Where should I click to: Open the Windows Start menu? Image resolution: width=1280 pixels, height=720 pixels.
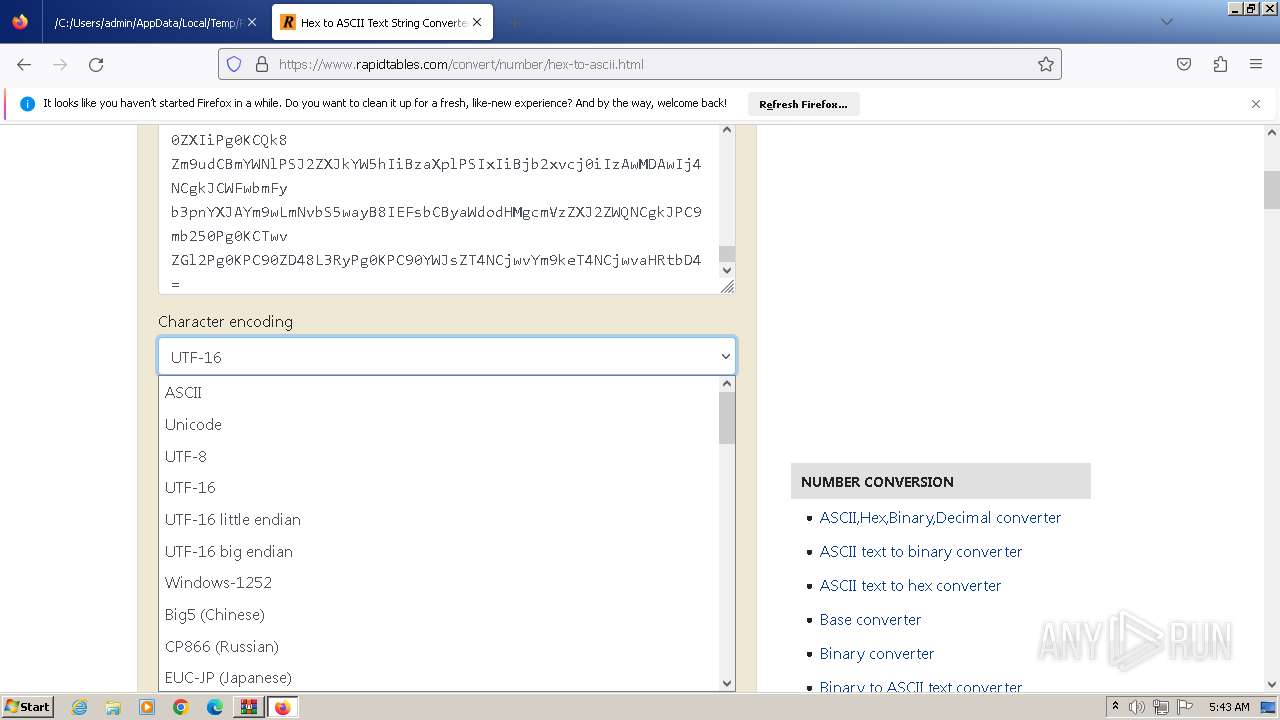pyautogui.click(x=28, y=706)
